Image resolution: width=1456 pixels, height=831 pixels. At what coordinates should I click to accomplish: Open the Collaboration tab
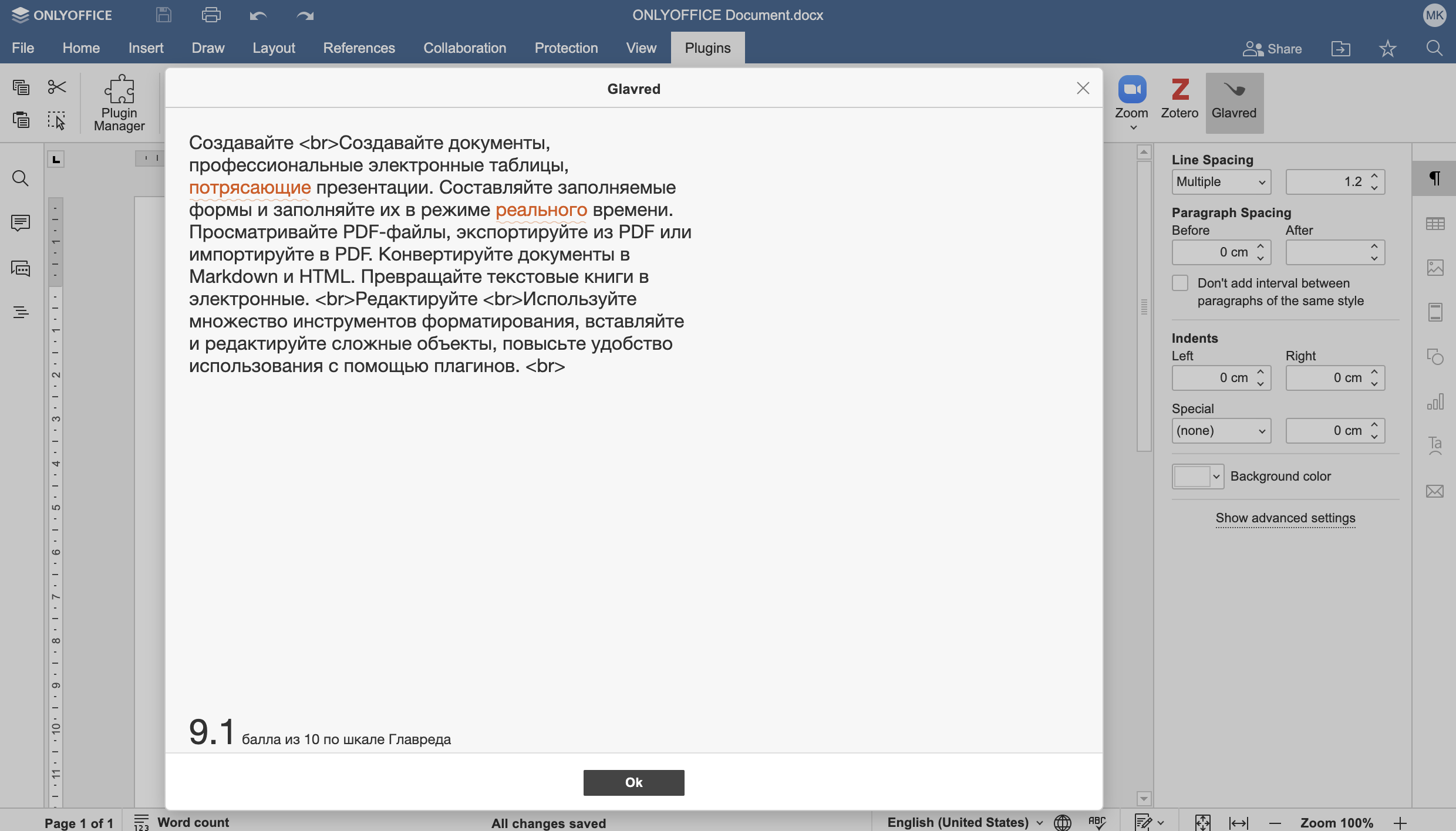[464, 48]
